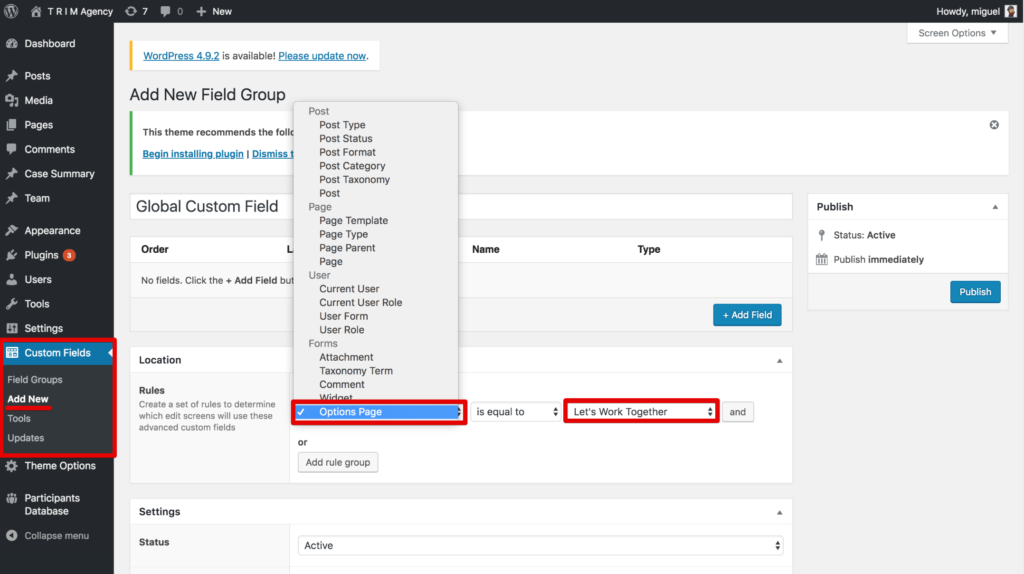Click the Participants Database icon
This screenshot has width=1024, height=574.
(12, 498)
